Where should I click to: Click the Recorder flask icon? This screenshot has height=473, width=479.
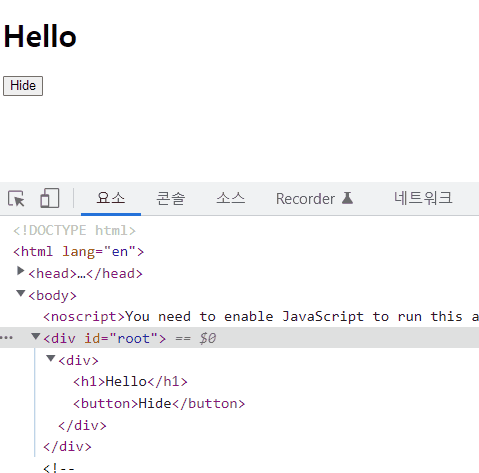coord(347,198)
